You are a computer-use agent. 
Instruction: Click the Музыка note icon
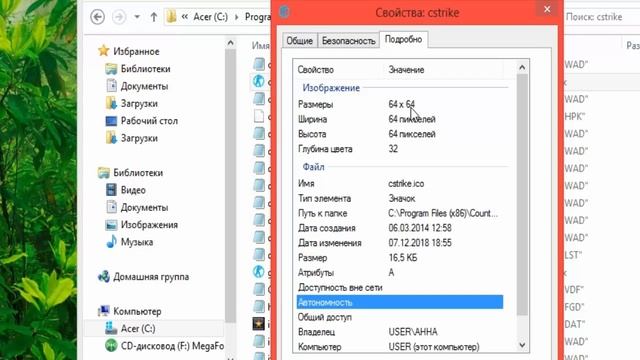point(111,242)
